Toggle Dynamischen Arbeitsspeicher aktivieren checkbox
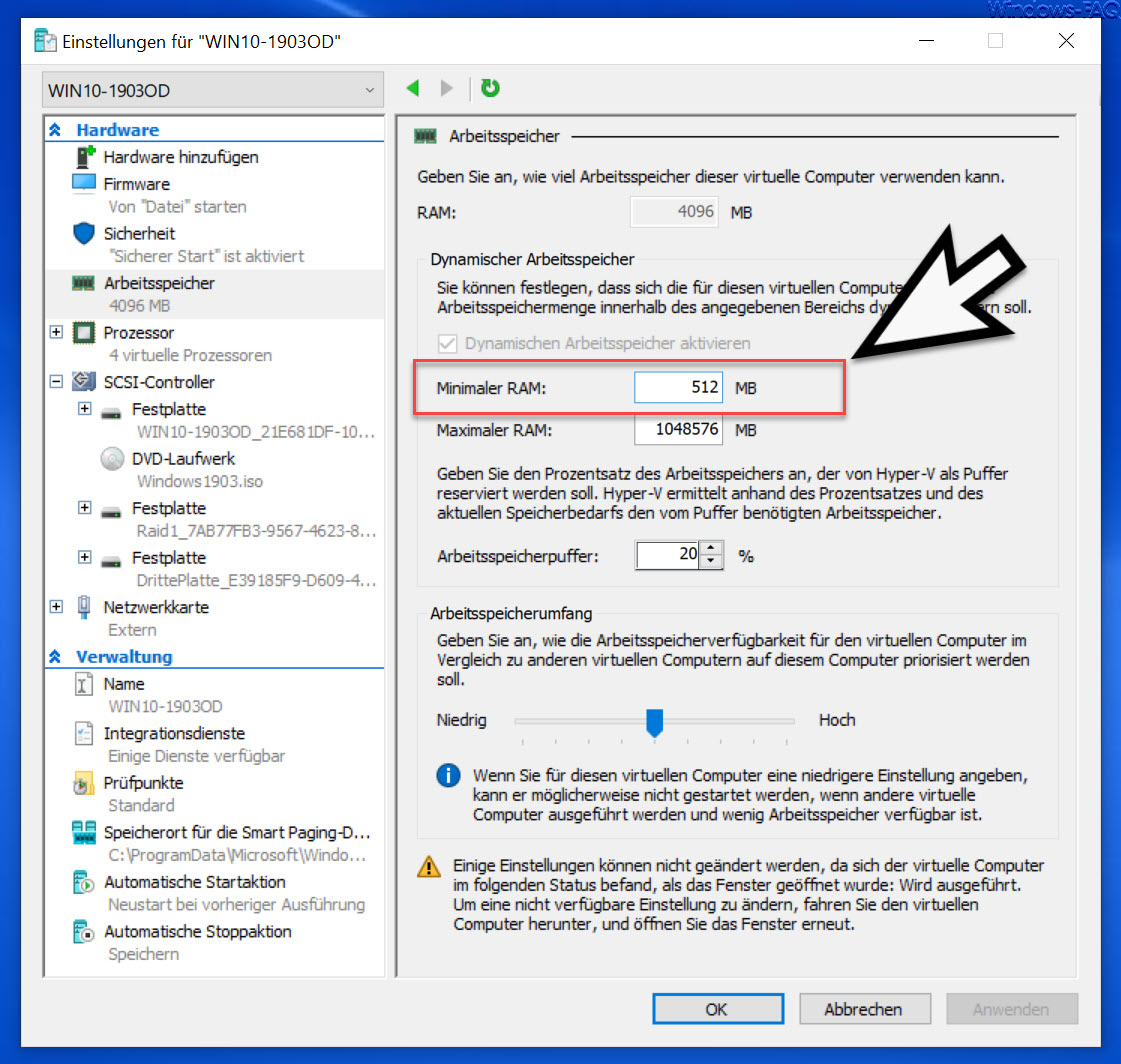 pos(448,343)
